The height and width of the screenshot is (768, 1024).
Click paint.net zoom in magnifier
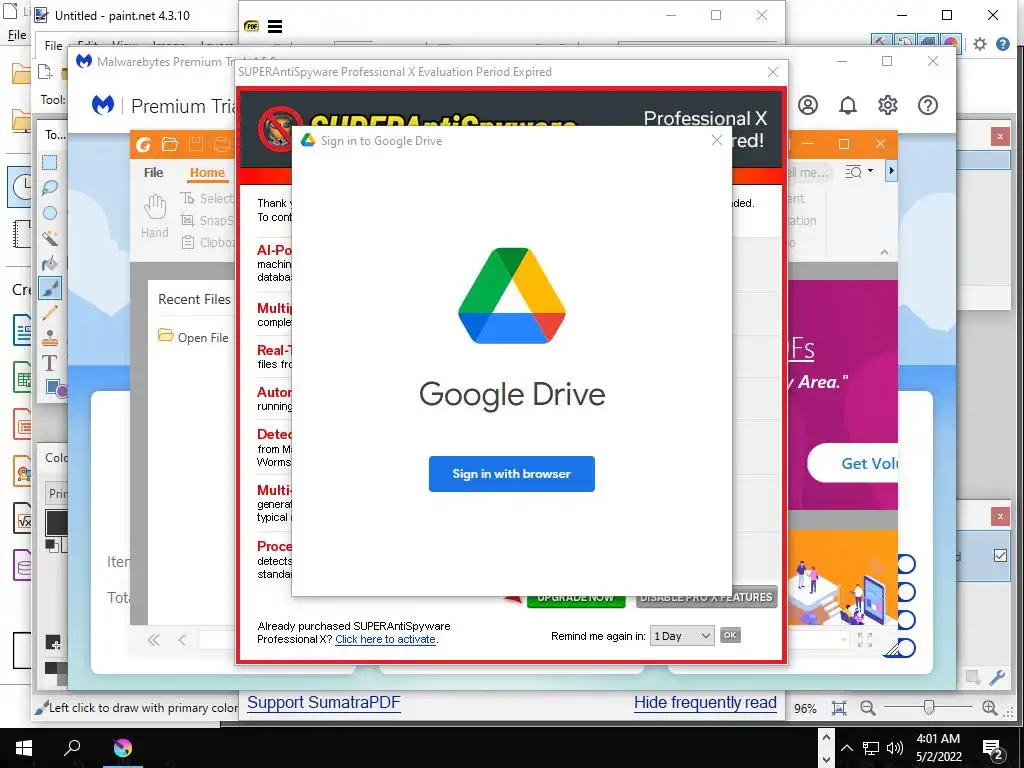coord(989,708)
